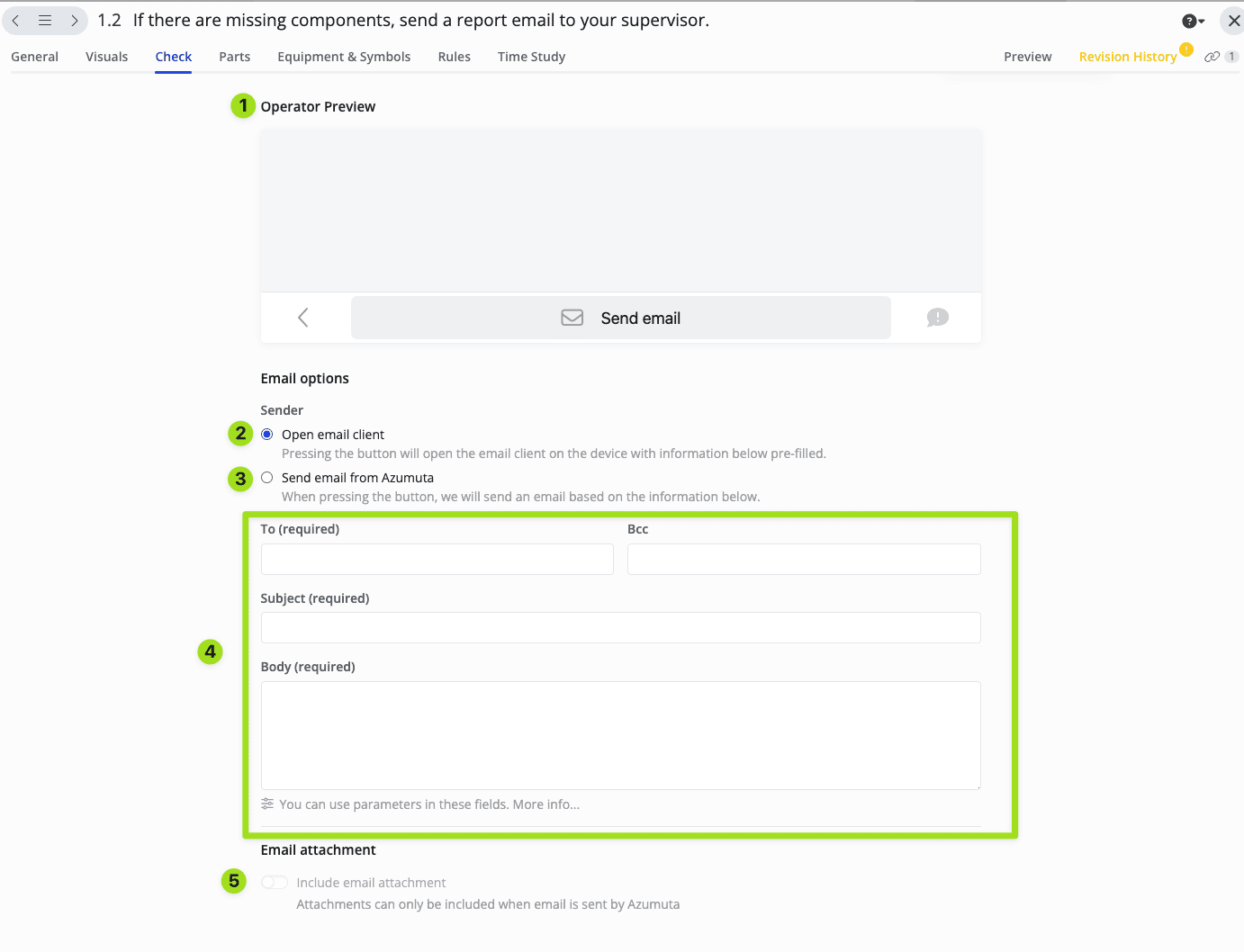Open the help question mark menu

click(1192, 21)
